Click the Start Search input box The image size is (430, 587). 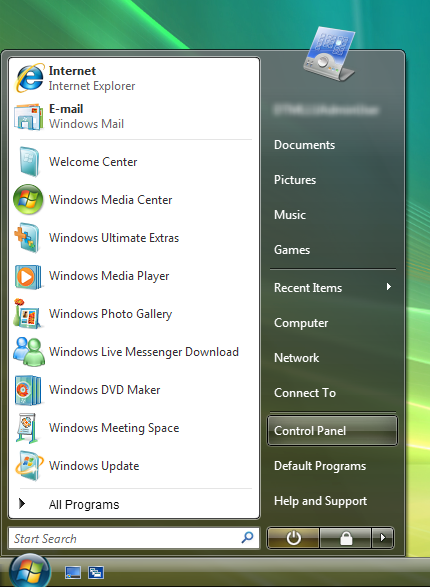tap(134, 538)
